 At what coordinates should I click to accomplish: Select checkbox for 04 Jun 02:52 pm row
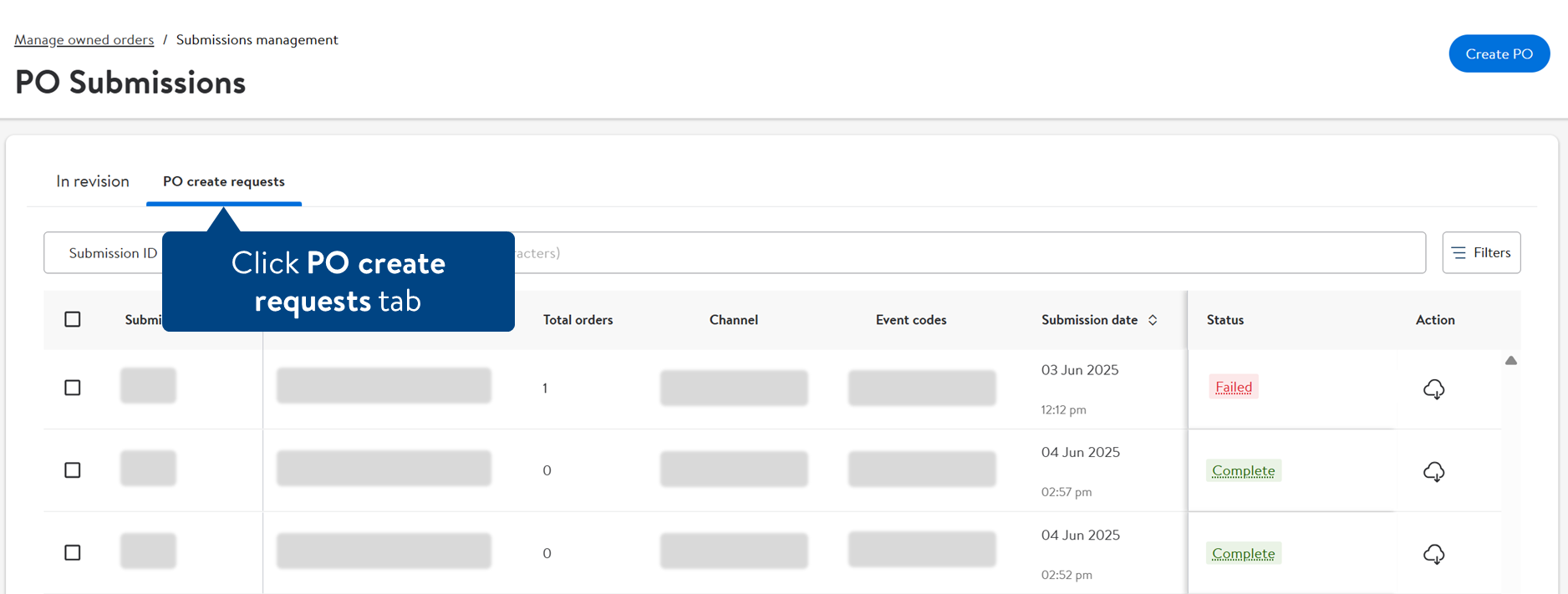click(x=73, y=553)
